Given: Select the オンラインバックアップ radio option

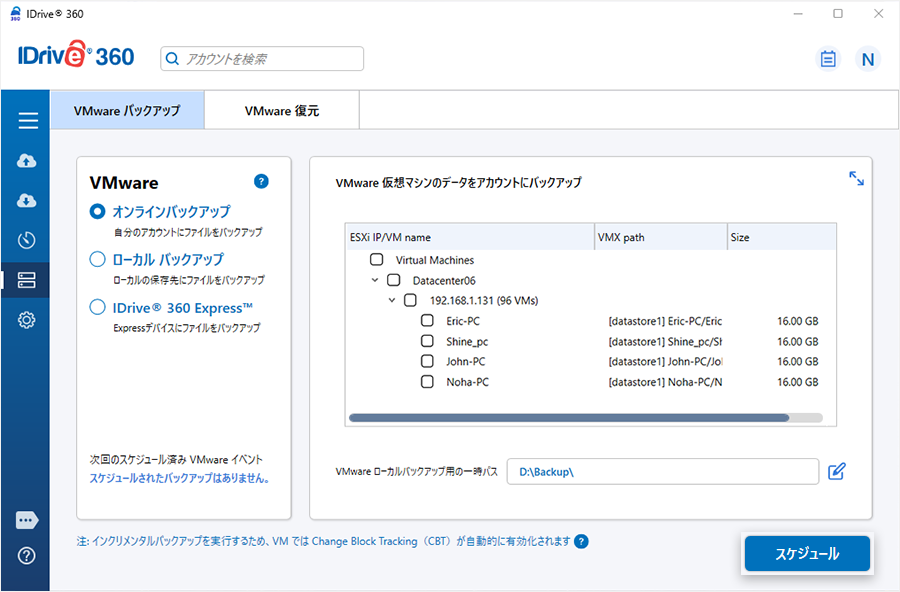Looking at the screenshot, I should [x=98, y=212].
